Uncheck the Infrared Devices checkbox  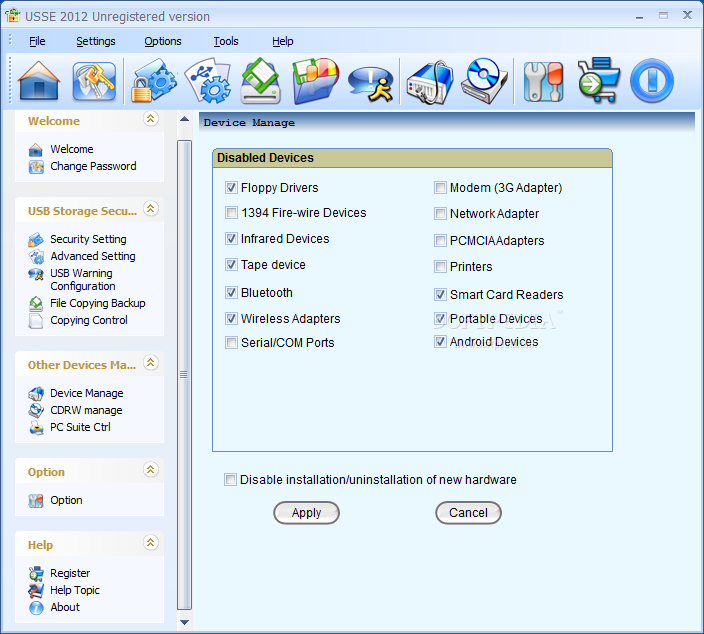[231, 238]
